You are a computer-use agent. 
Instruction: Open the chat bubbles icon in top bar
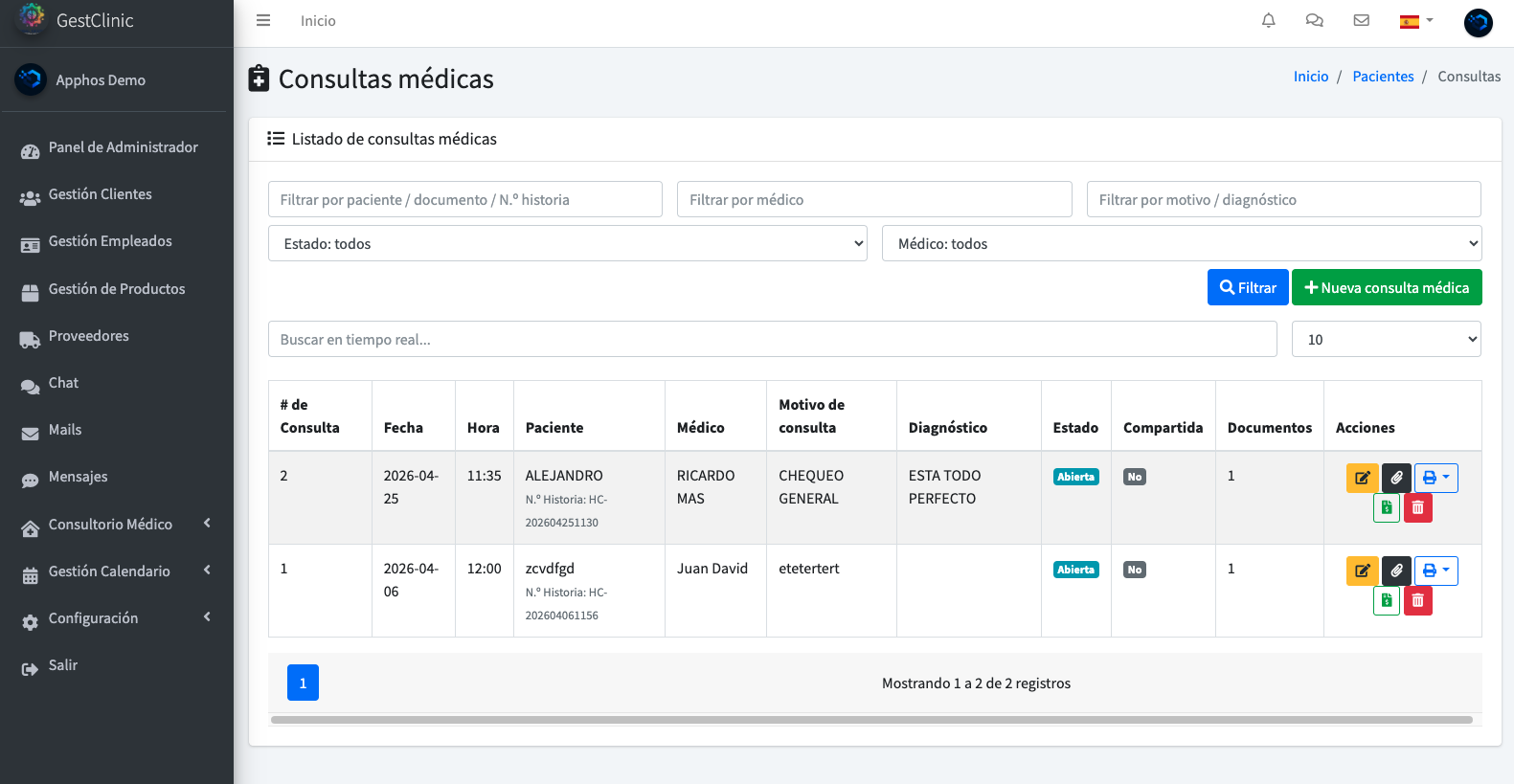[x=1315, y=20]
